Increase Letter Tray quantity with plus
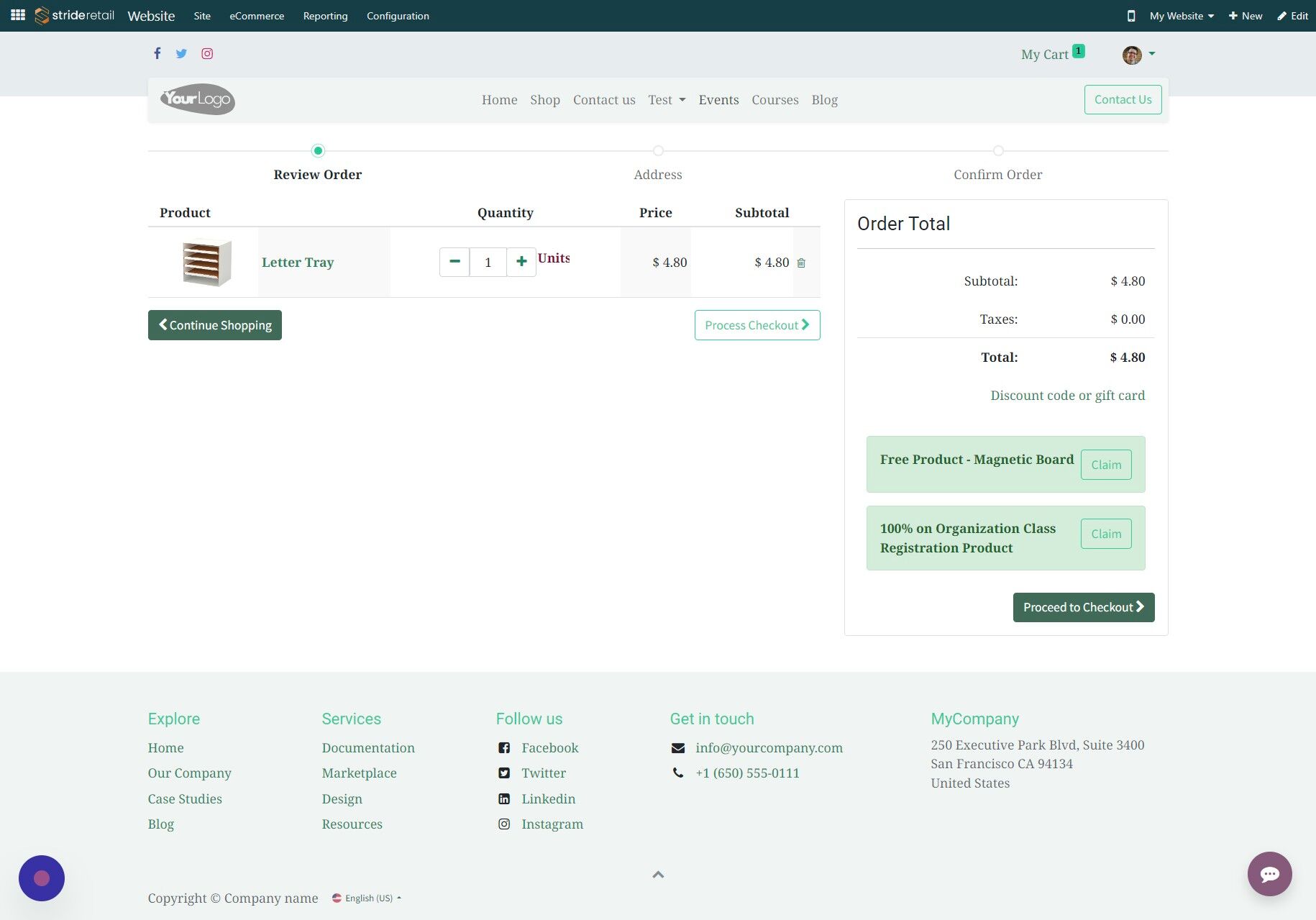 point(521,262)
